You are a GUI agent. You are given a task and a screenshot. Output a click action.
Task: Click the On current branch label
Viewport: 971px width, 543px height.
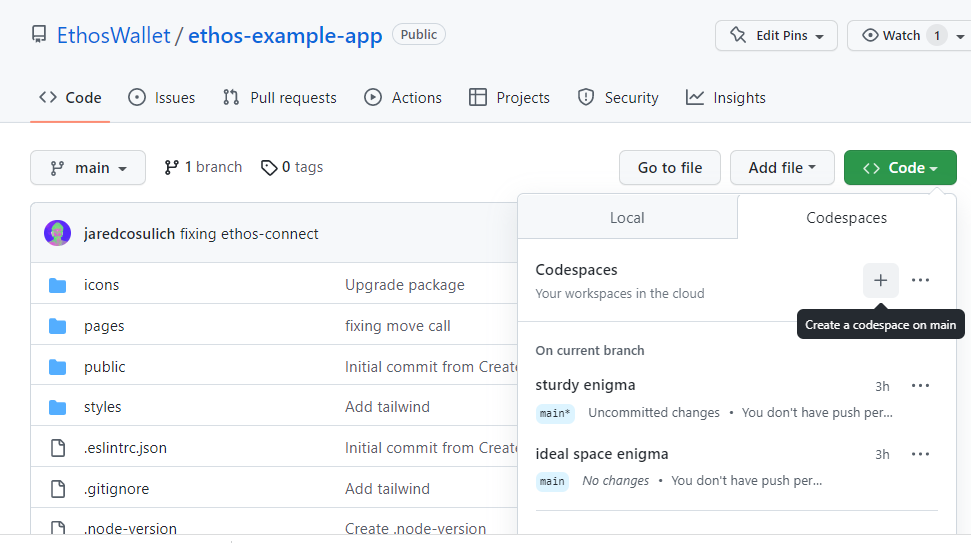pos(590,350)
